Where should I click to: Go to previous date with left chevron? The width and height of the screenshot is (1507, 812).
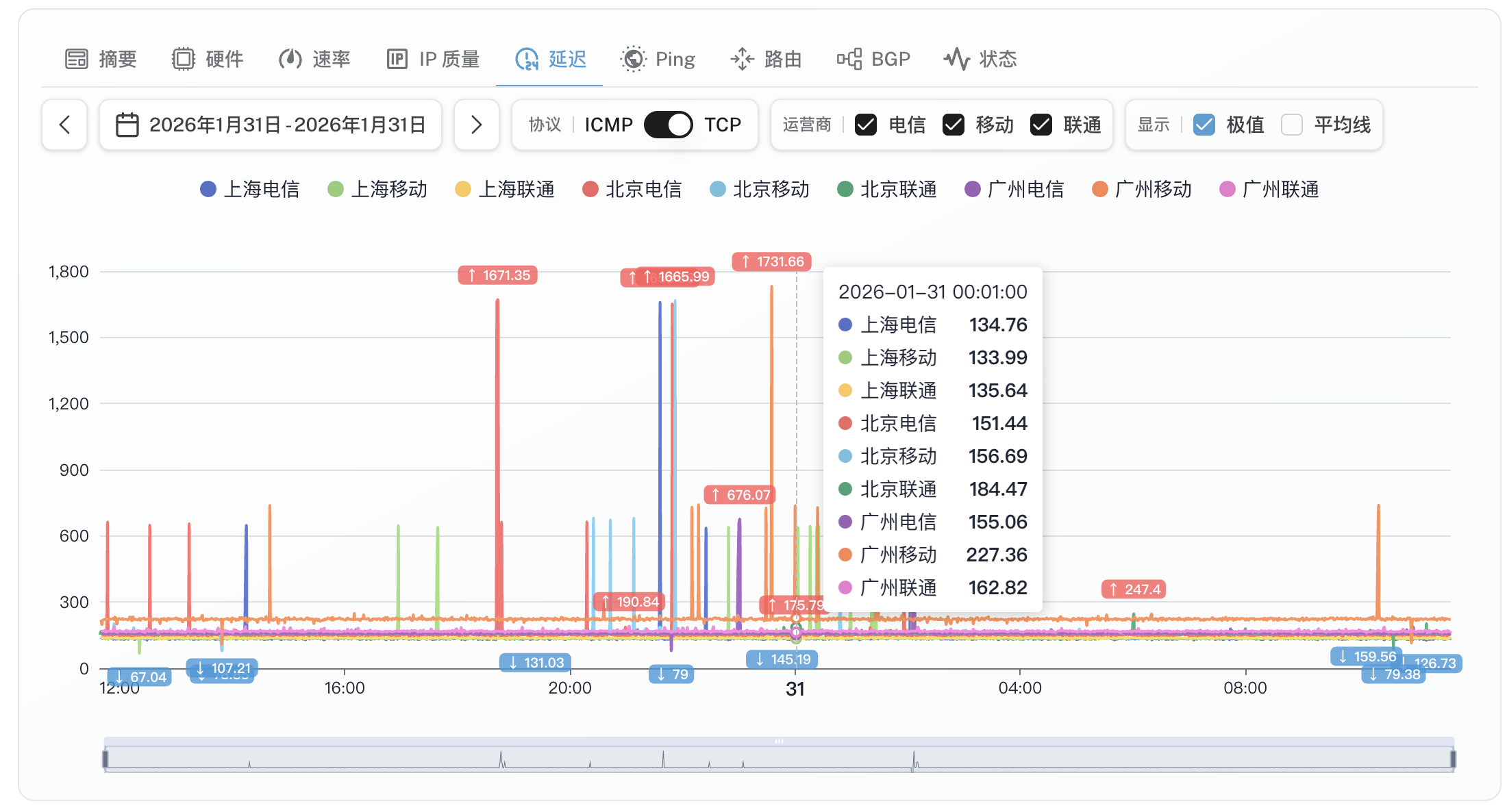pos(64,125)
